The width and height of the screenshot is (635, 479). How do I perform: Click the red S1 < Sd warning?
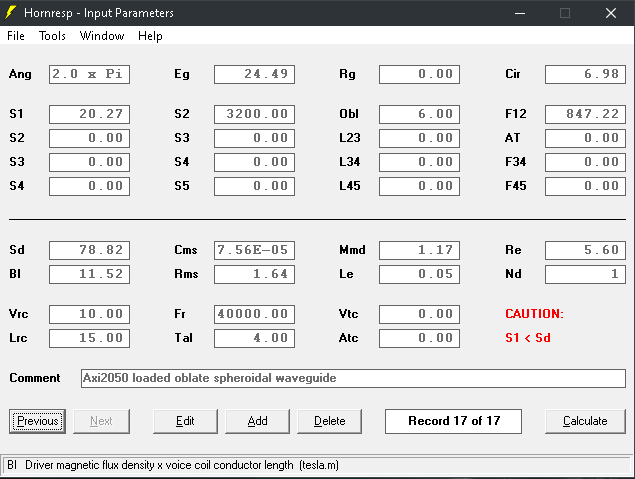528,338
